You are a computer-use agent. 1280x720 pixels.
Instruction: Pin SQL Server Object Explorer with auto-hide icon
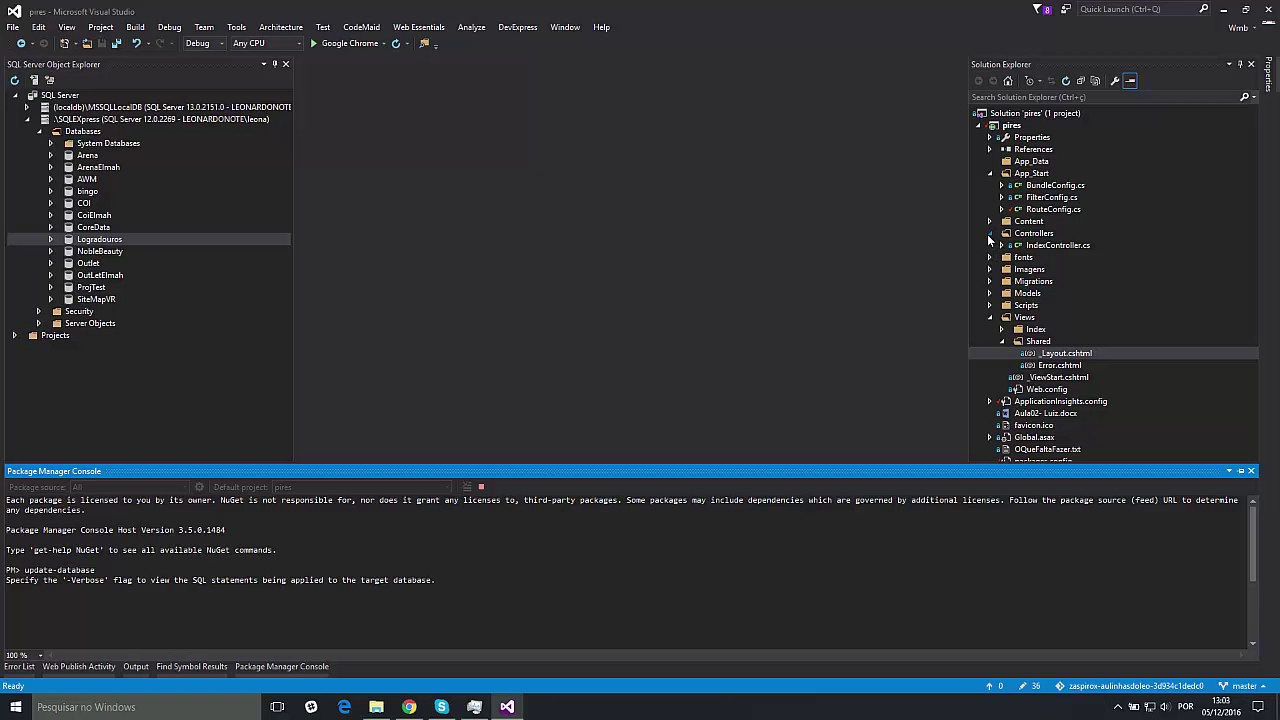275,65
